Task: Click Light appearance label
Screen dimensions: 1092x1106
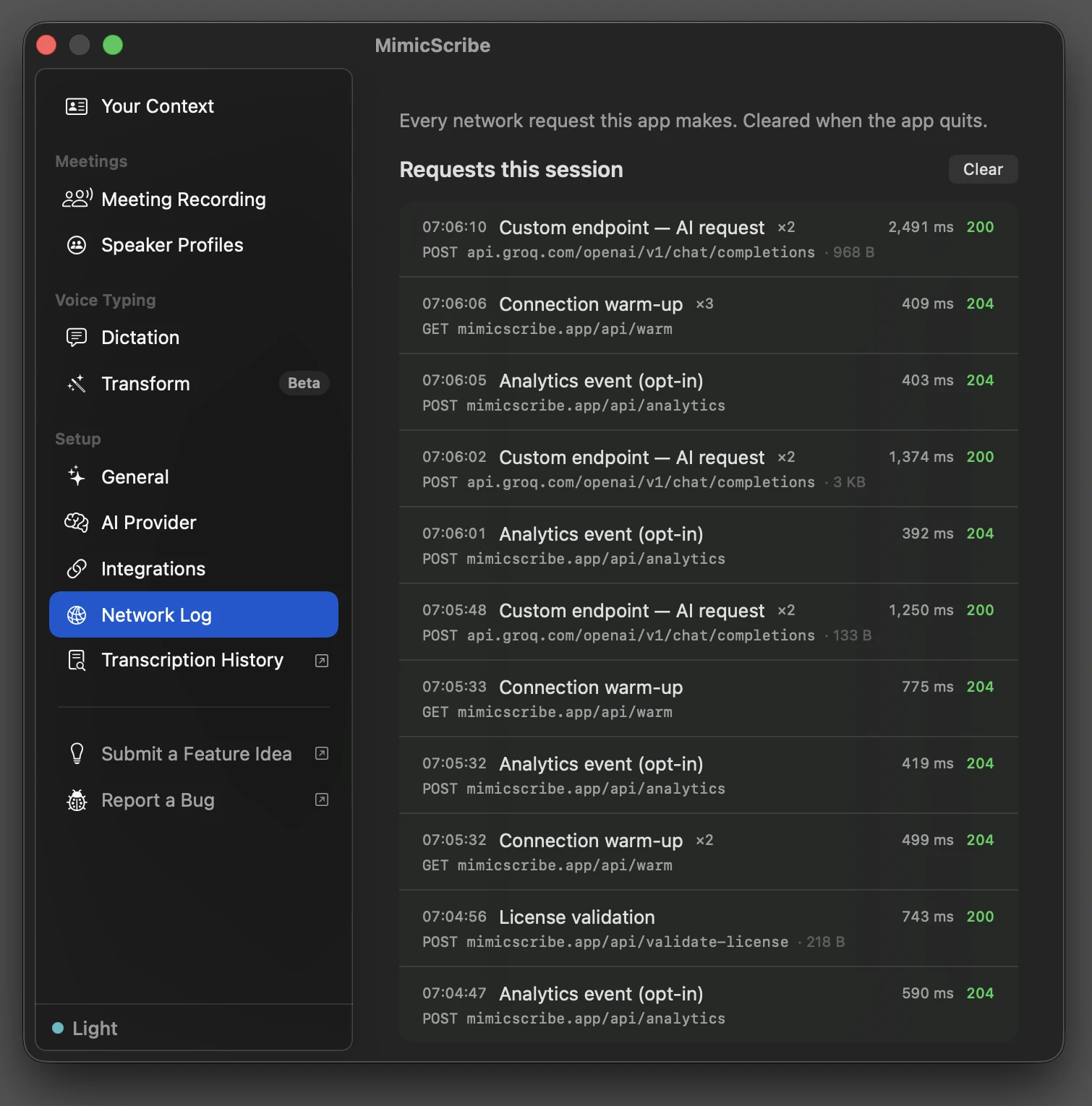Action: [95, 1029]
